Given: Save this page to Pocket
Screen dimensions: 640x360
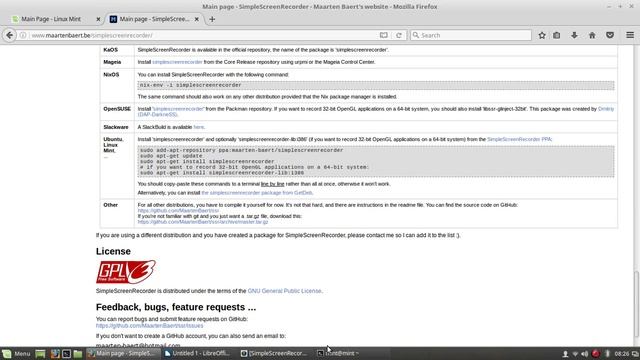Looking at the screenshot, I should tap(610, 36).
